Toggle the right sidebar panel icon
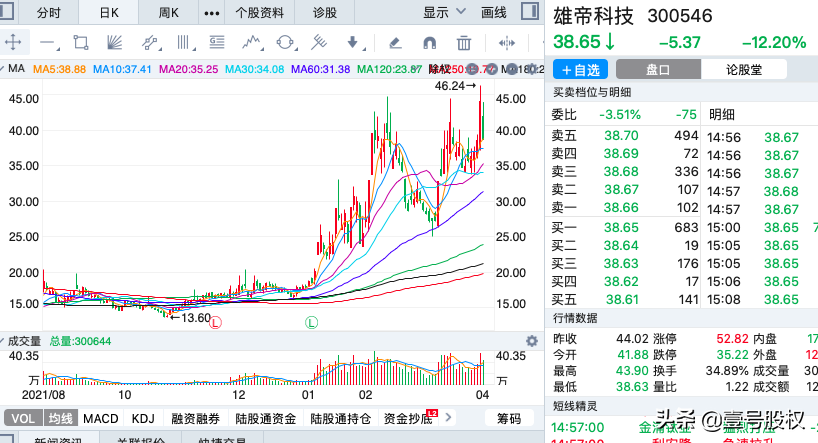This screenshot has height=443, width=818. tap(530, 11)
